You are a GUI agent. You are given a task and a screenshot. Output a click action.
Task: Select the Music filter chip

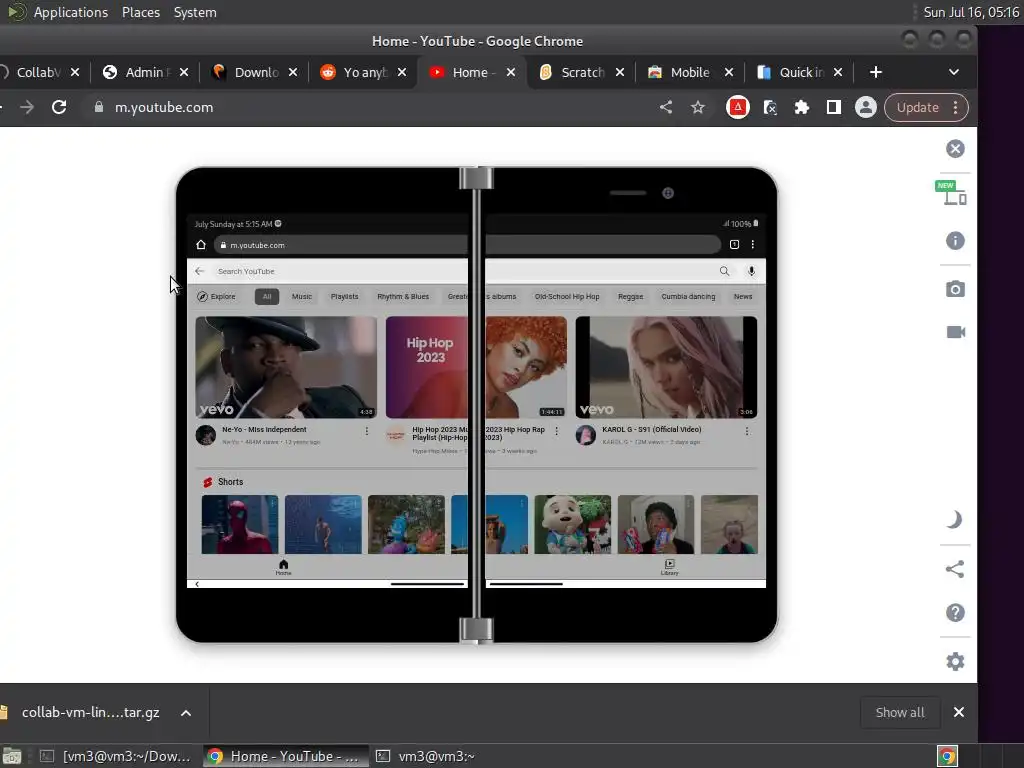[x=302, y=296]
